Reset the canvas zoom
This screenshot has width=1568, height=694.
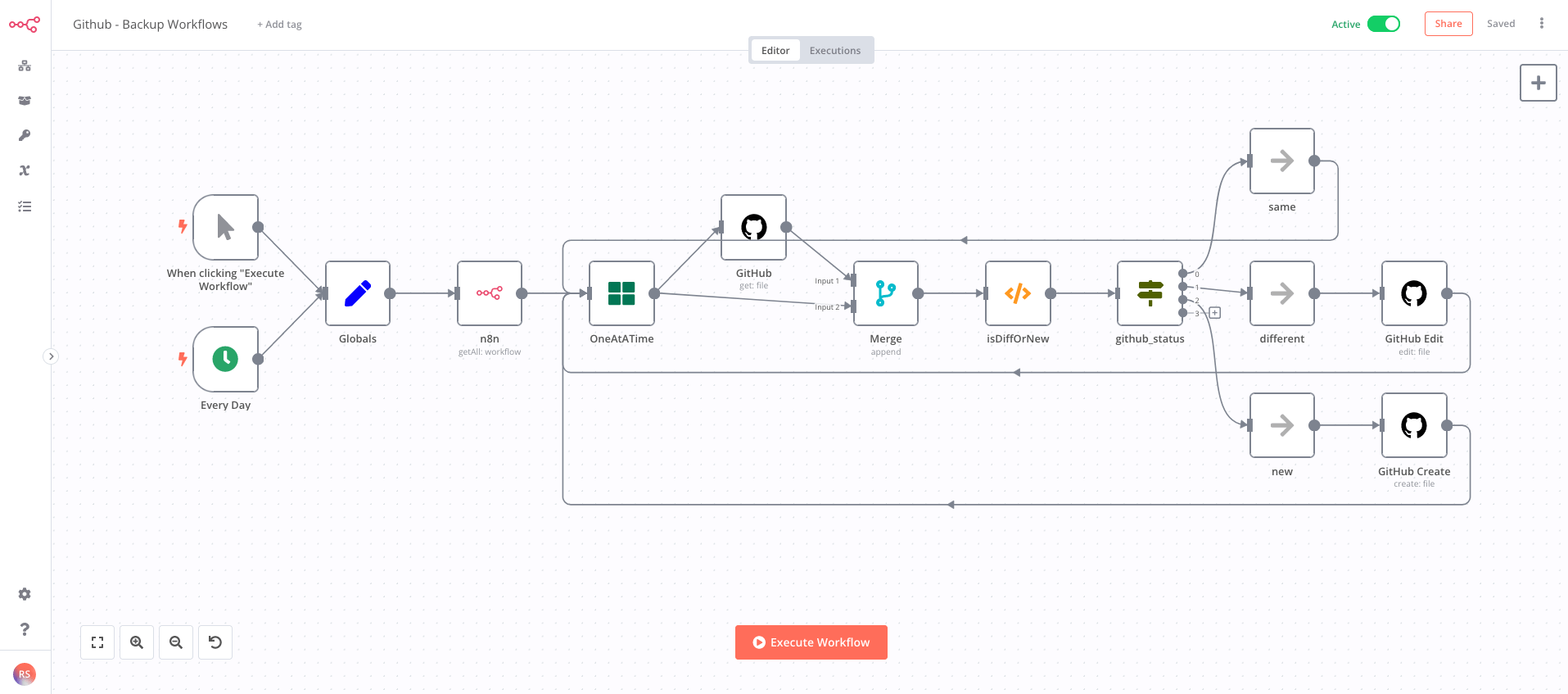pos(215,642)
